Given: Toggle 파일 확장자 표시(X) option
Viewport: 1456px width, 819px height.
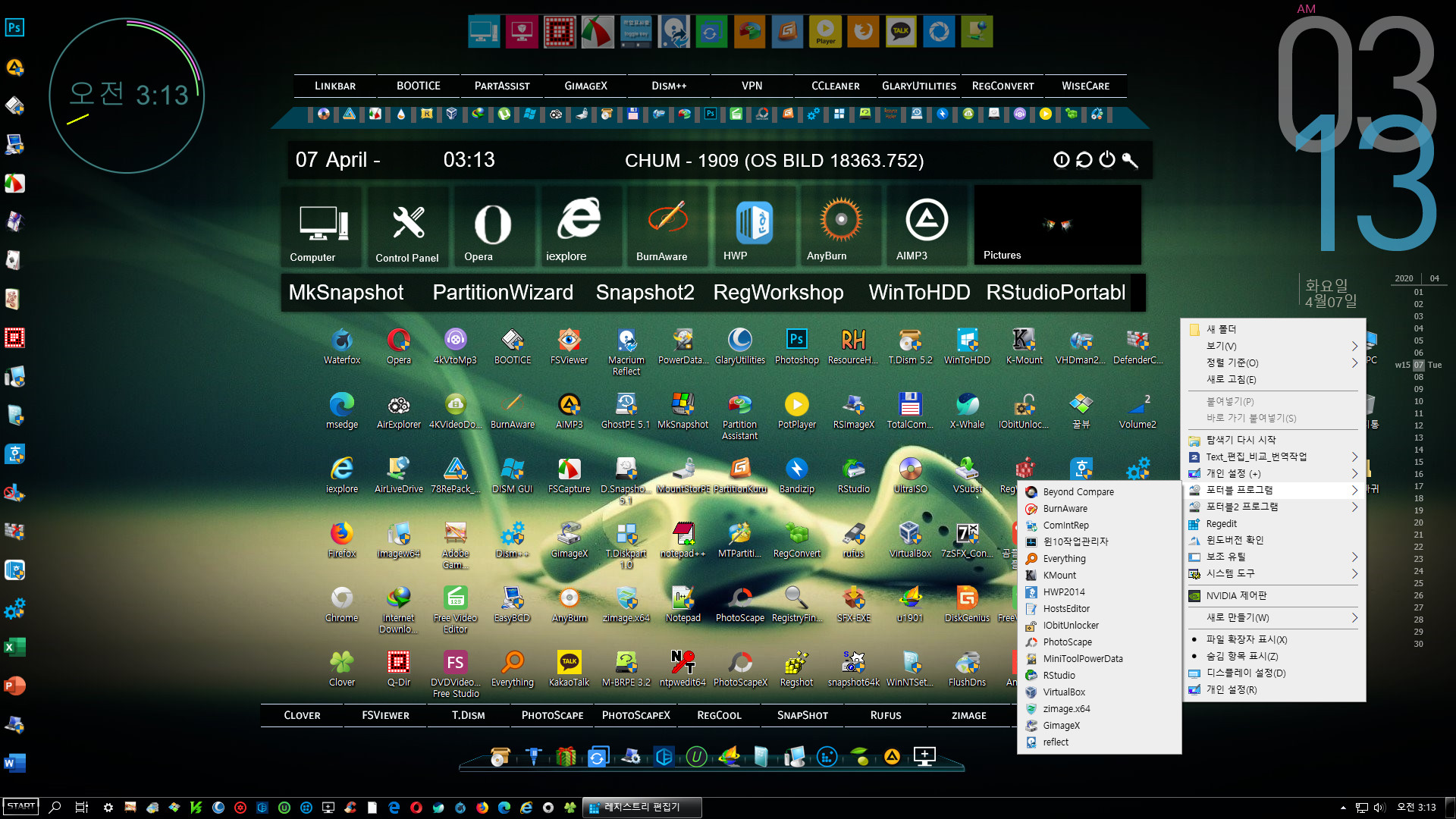Looking at the screenshot, I should [x=1275, y=639].
